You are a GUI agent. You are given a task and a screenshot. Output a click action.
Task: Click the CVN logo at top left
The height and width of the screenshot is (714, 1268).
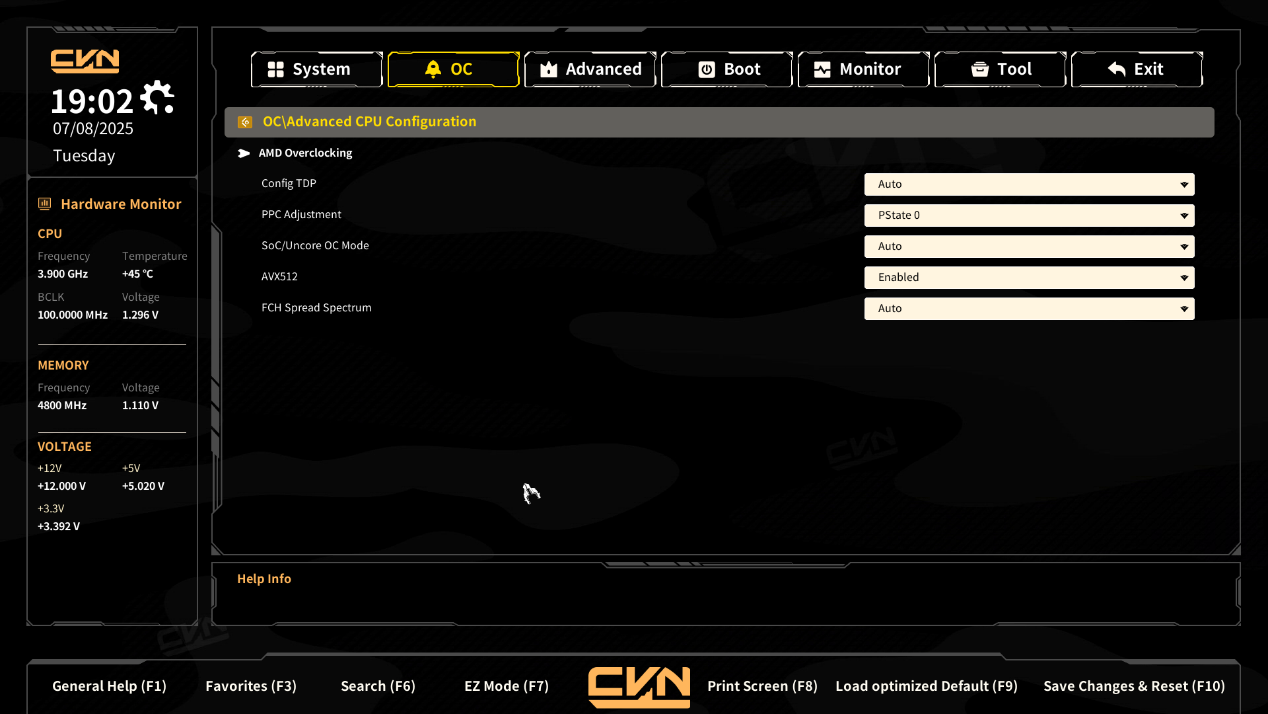[x=85, y=61]
